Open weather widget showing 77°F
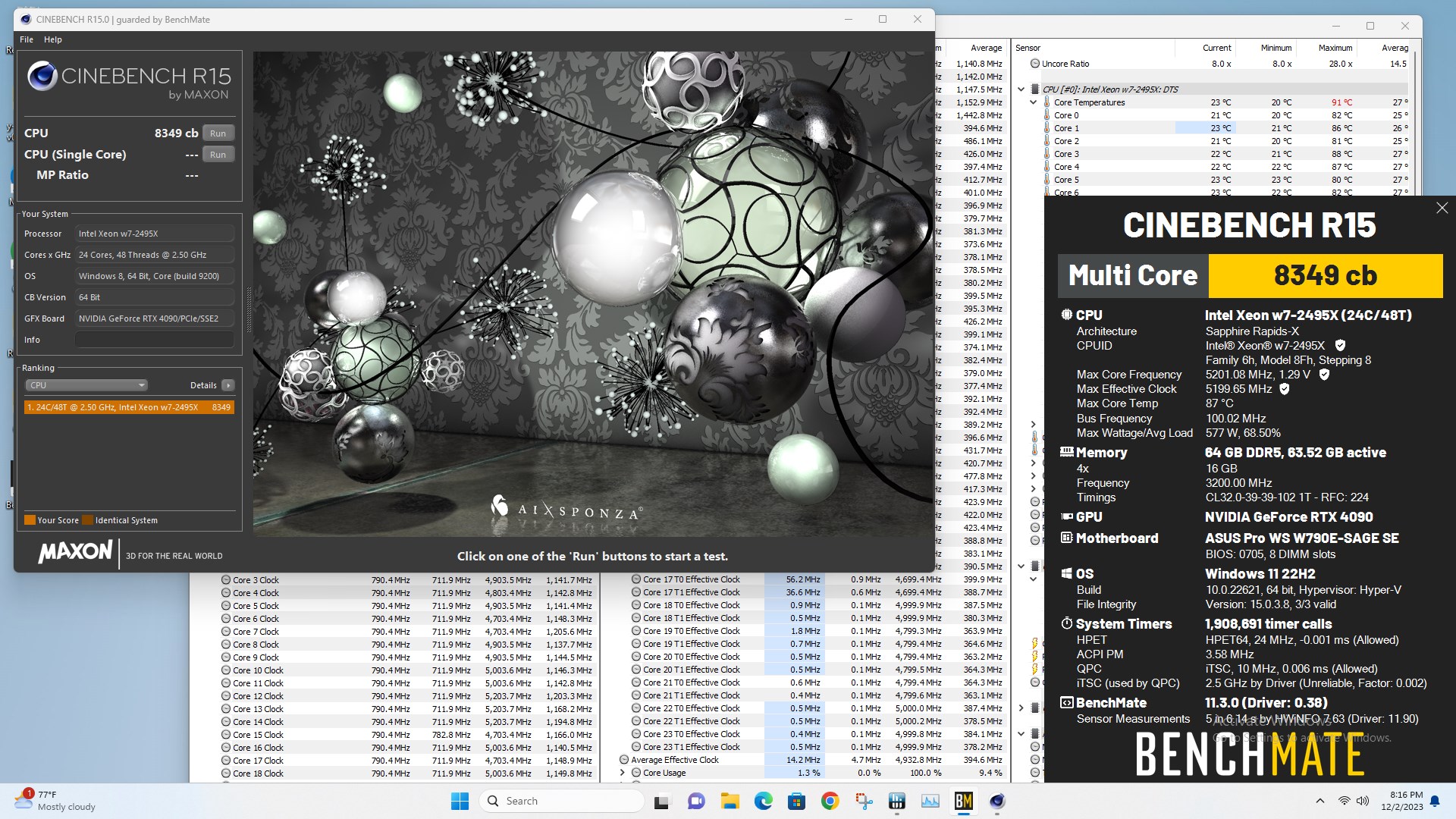1456x819 pixels. (x=55, y=801)
